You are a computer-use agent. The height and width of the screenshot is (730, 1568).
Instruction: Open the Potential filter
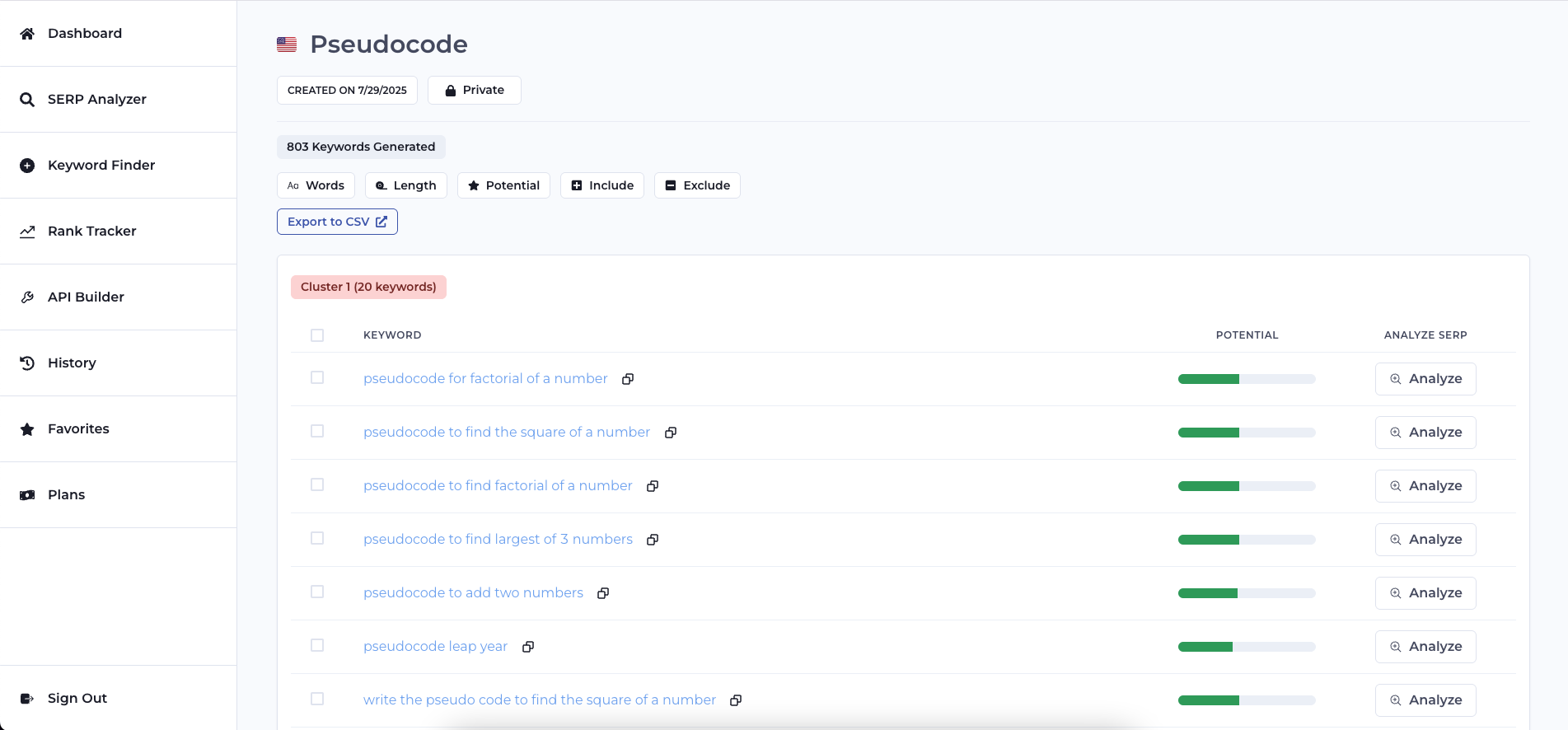pyautogui.click(x=503, y=185)
